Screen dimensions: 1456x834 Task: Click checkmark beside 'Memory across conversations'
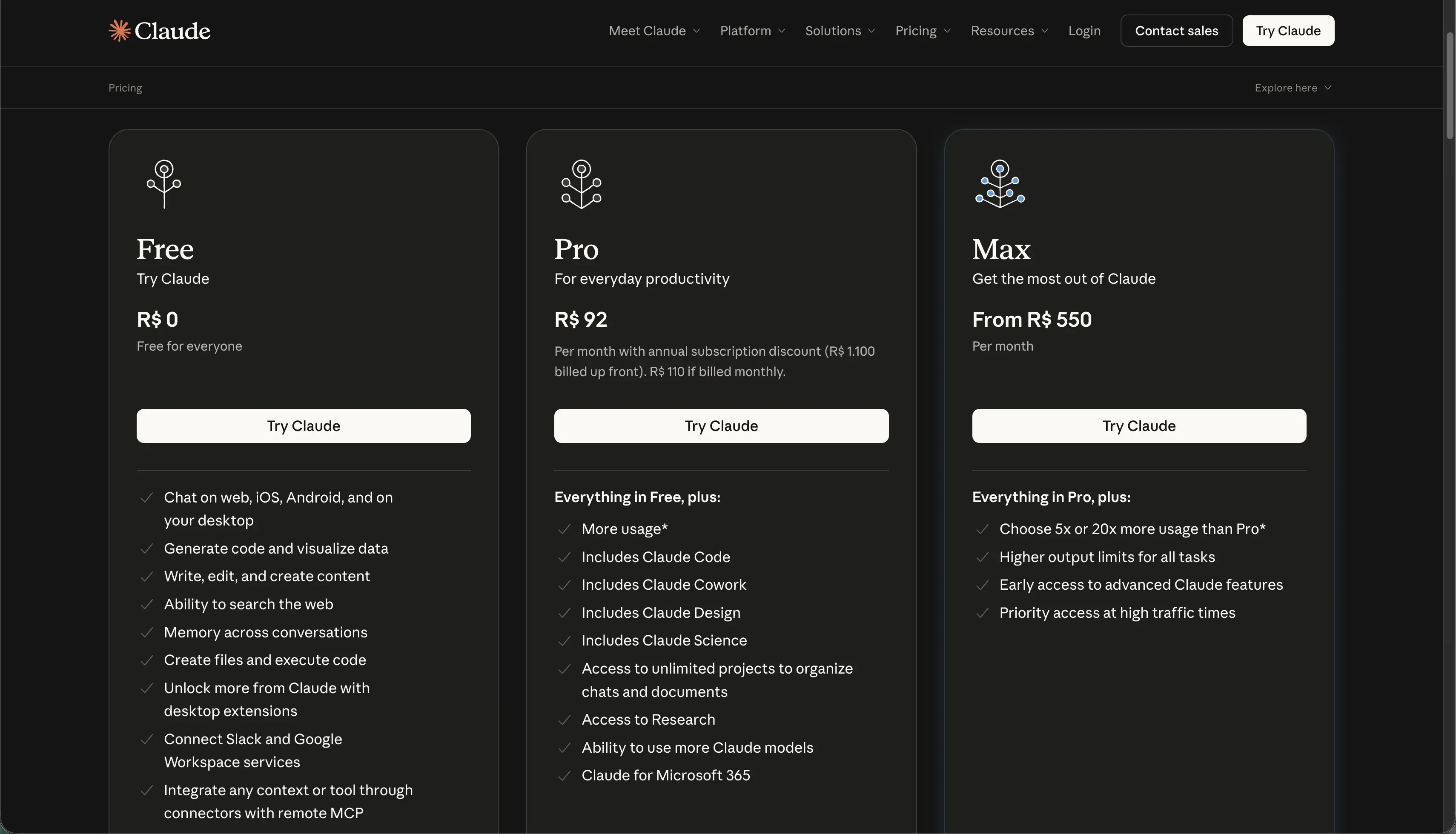pos(147,632)
